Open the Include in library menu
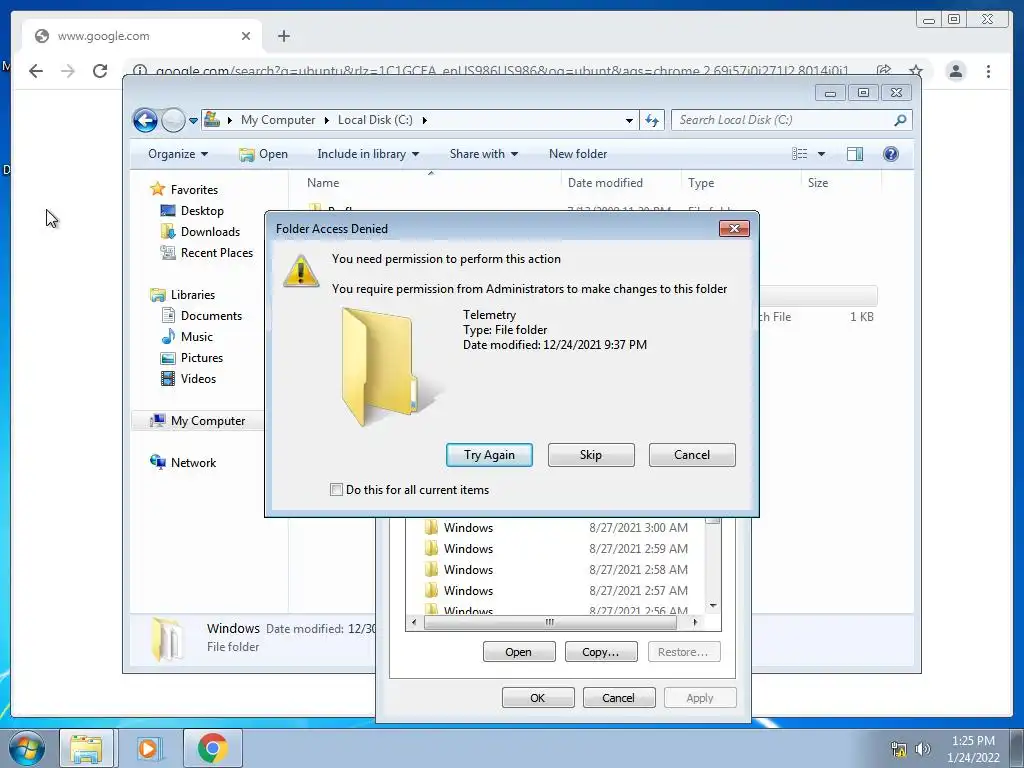The height and width of the screenshot is (768, 1024). coord(368,154)
